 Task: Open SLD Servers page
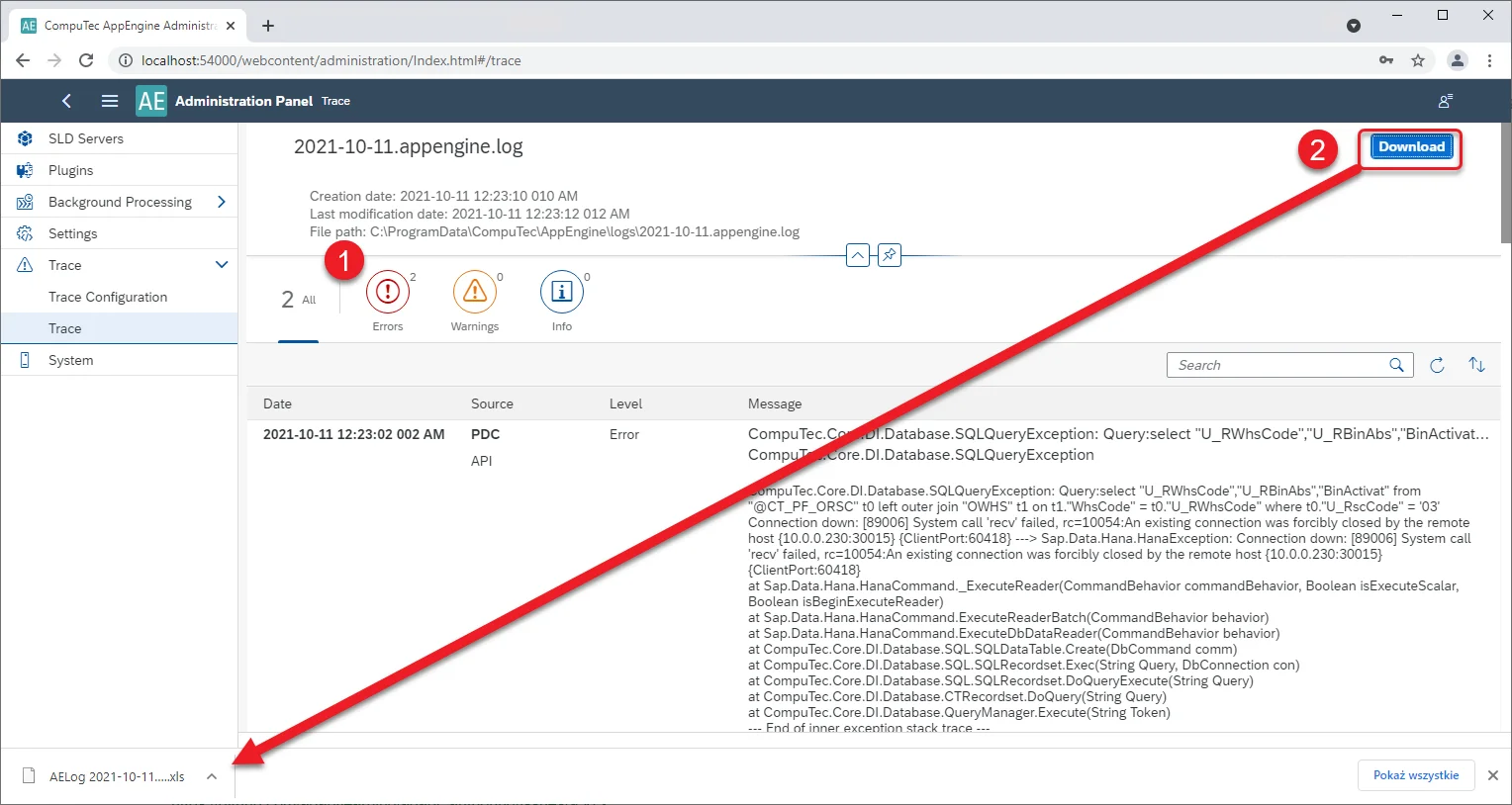pos(86,138)
